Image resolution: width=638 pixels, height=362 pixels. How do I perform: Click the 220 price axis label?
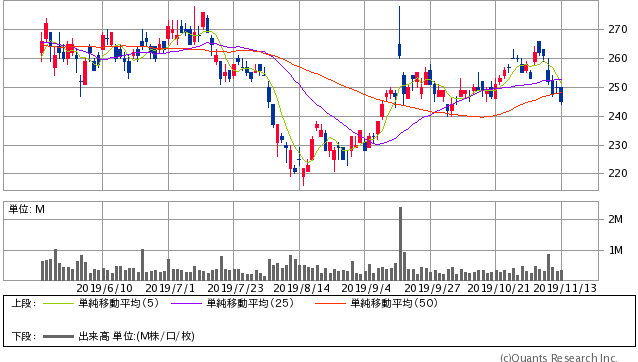coord(618,174)
